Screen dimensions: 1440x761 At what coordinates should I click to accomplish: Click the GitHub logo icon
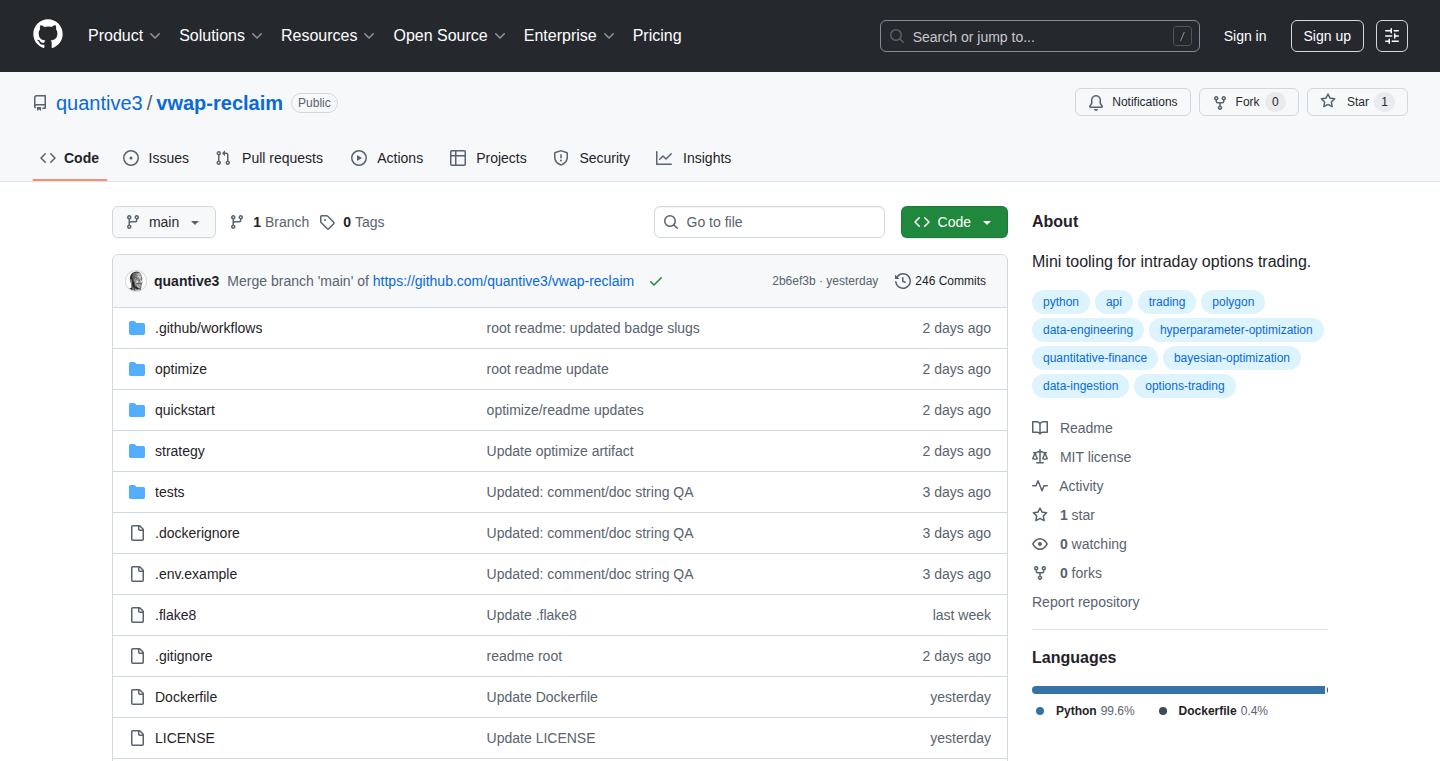(x=48, y=35)
